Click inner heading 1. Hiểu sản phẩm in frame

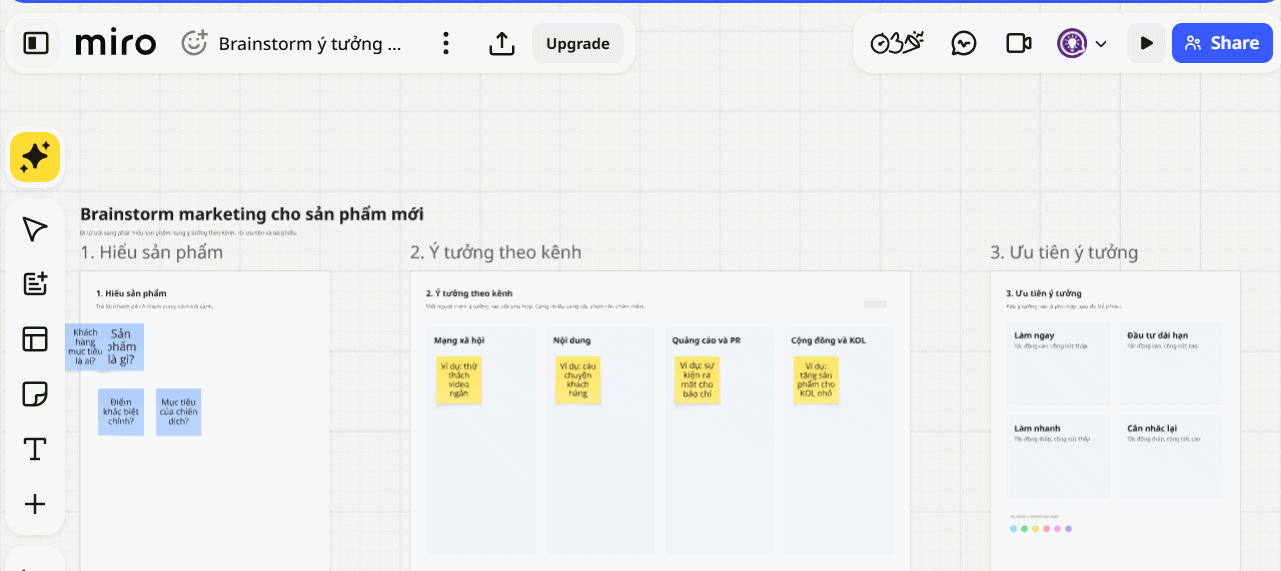tap(131, 294)
